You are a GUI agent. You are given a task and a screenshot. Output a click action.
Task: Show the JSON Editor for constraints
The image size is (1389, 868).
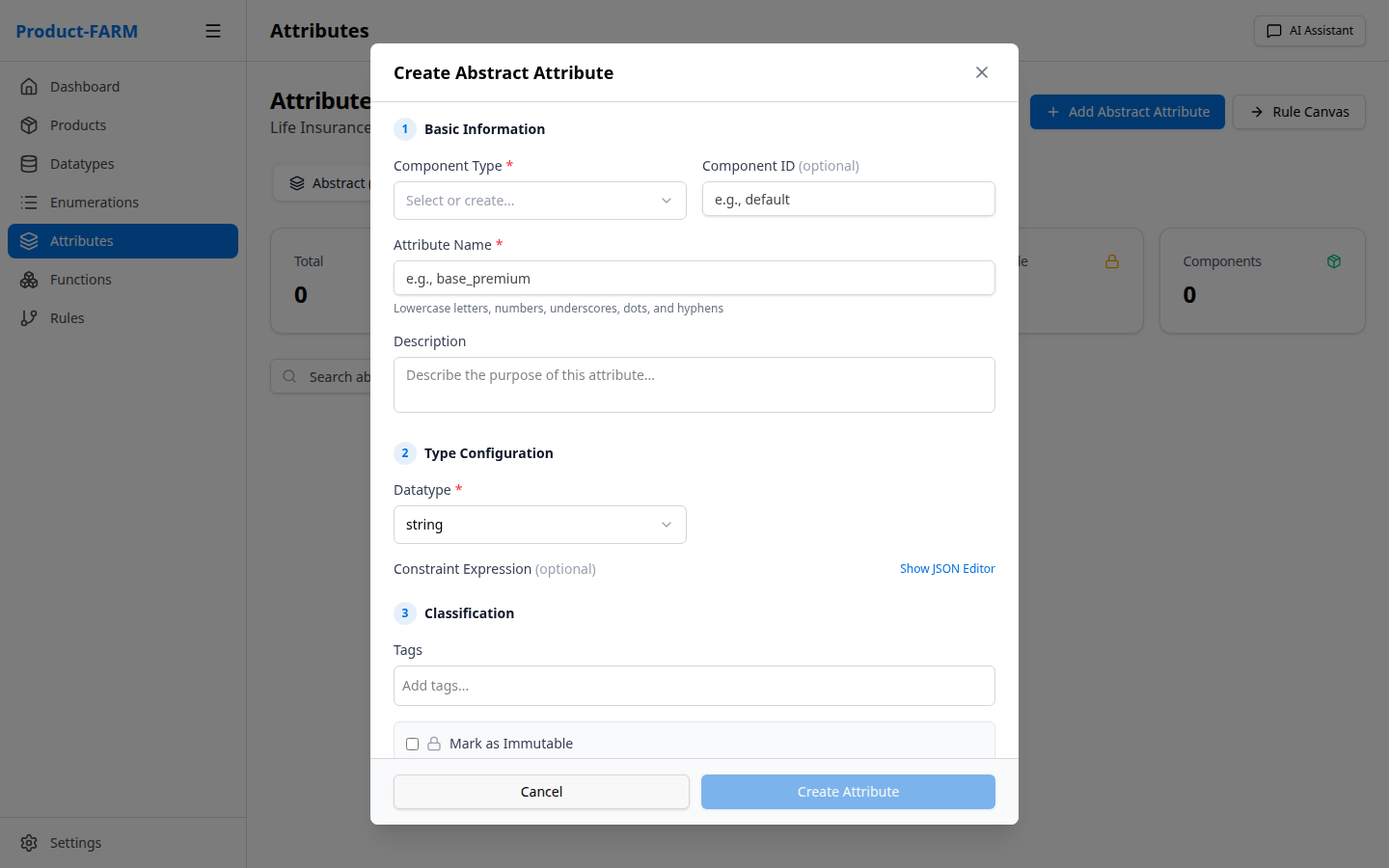(947, 568)
